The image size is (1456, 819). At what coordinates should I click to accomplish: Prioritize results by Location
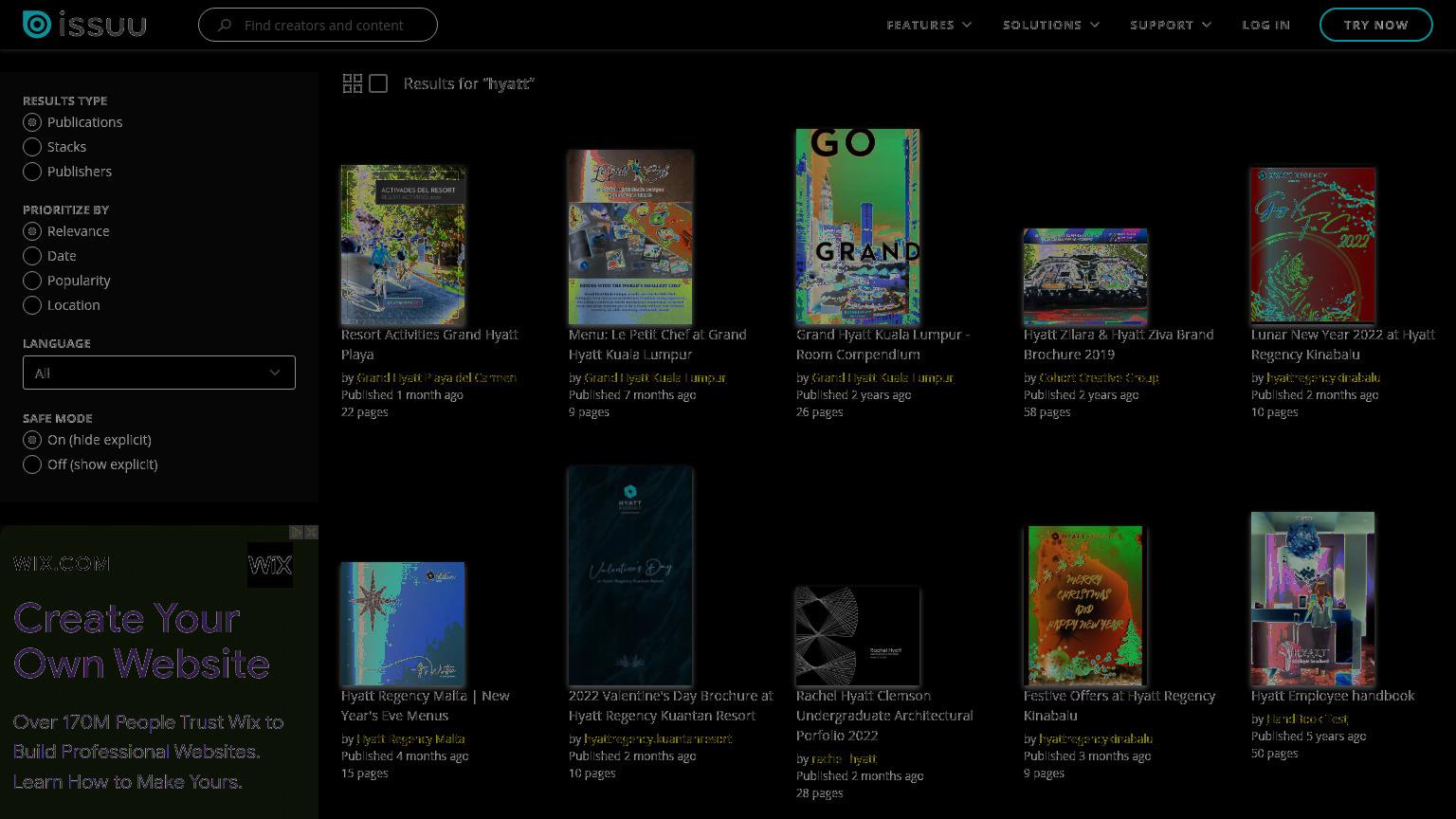coord(32,305)
